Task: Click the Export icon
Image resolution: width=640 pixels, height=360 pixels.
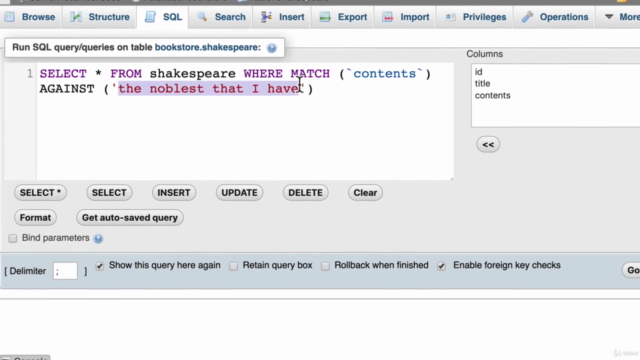Action: 325,17
